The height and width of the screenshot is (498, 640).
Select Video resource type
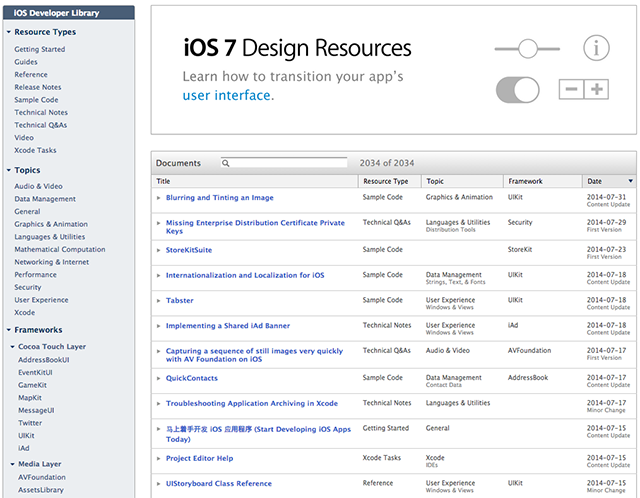point(24,138)
